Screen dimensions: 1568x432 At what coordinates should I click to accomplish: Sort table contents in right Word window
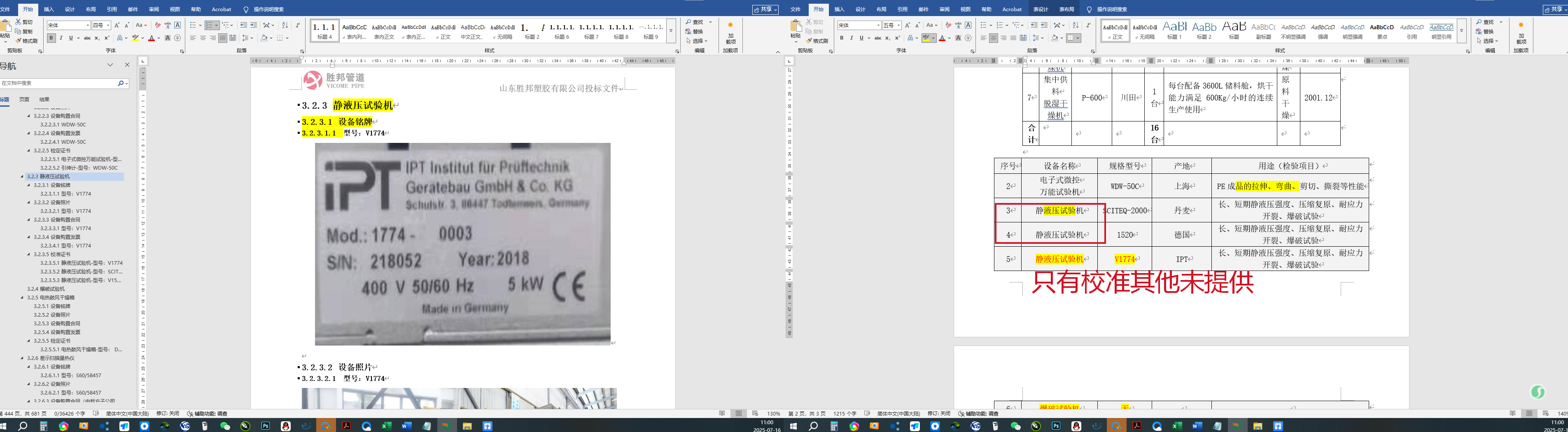tap(1076, 26)
